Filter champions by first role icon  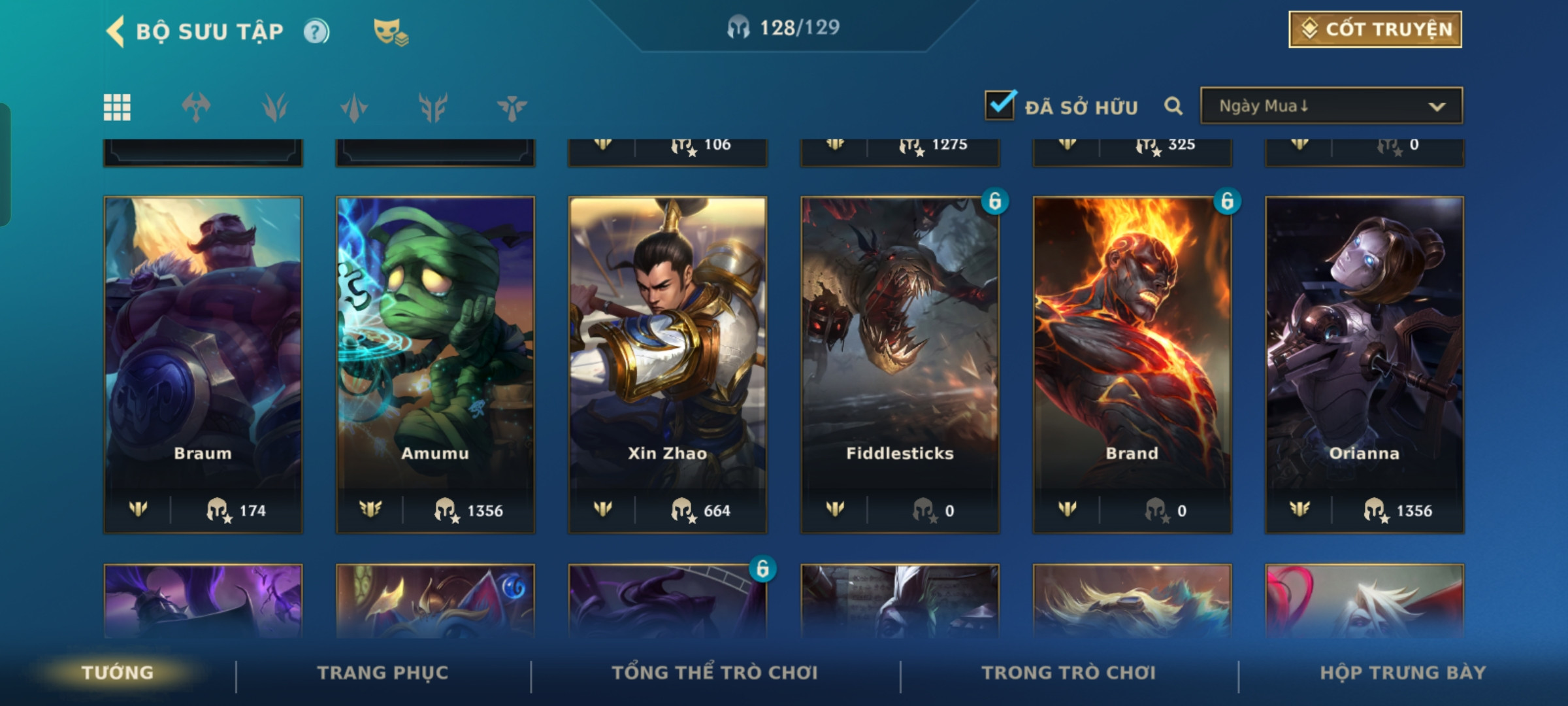pyautogui.click(x=196, y=107)
